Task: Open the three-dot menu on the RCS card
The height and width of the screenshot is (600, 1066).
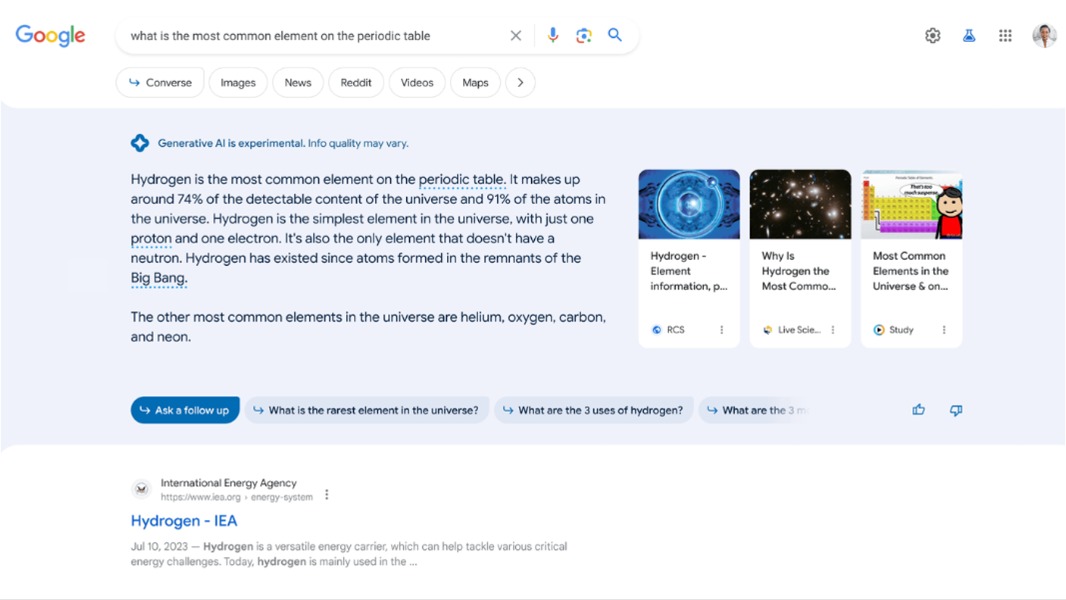Action: 720,329
